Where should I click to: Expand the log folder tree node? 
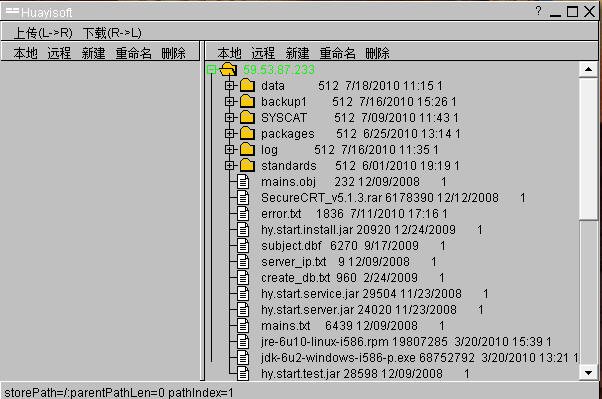(x=230, y=149)
